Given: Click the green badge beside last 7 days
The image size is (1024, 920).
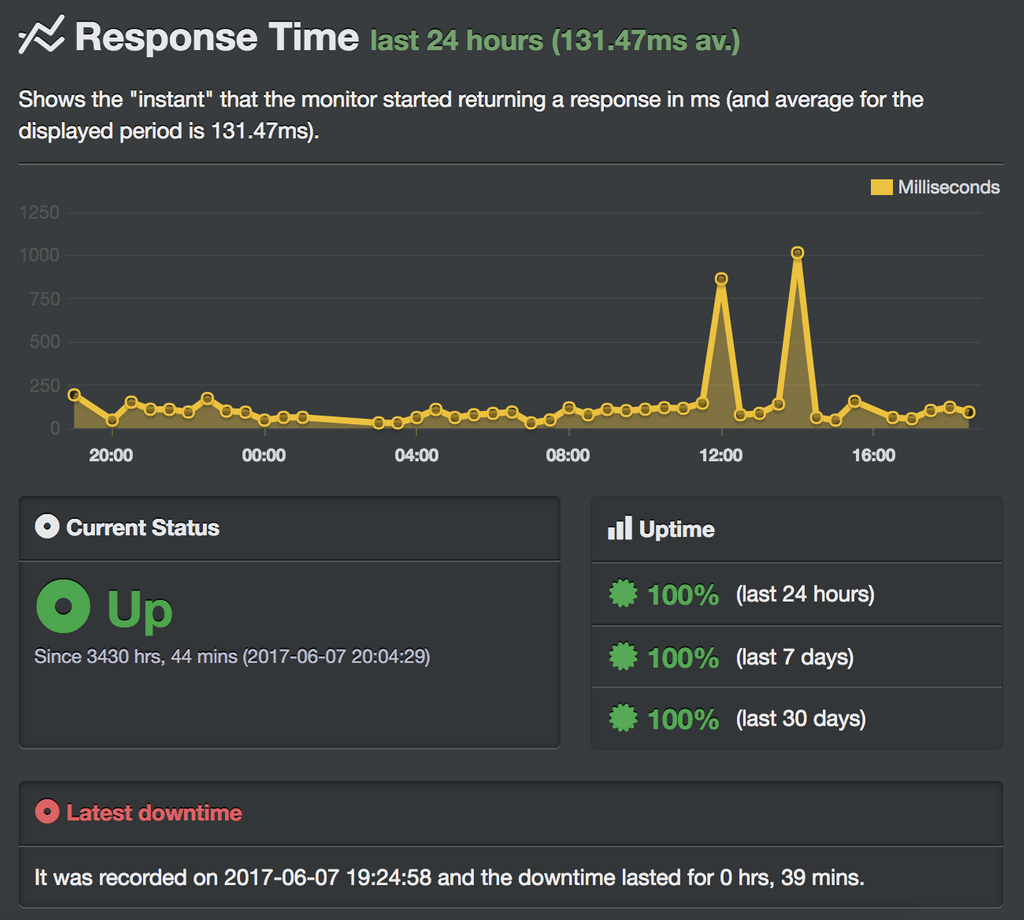Looking at the screenshot, I should pos(623,656).
